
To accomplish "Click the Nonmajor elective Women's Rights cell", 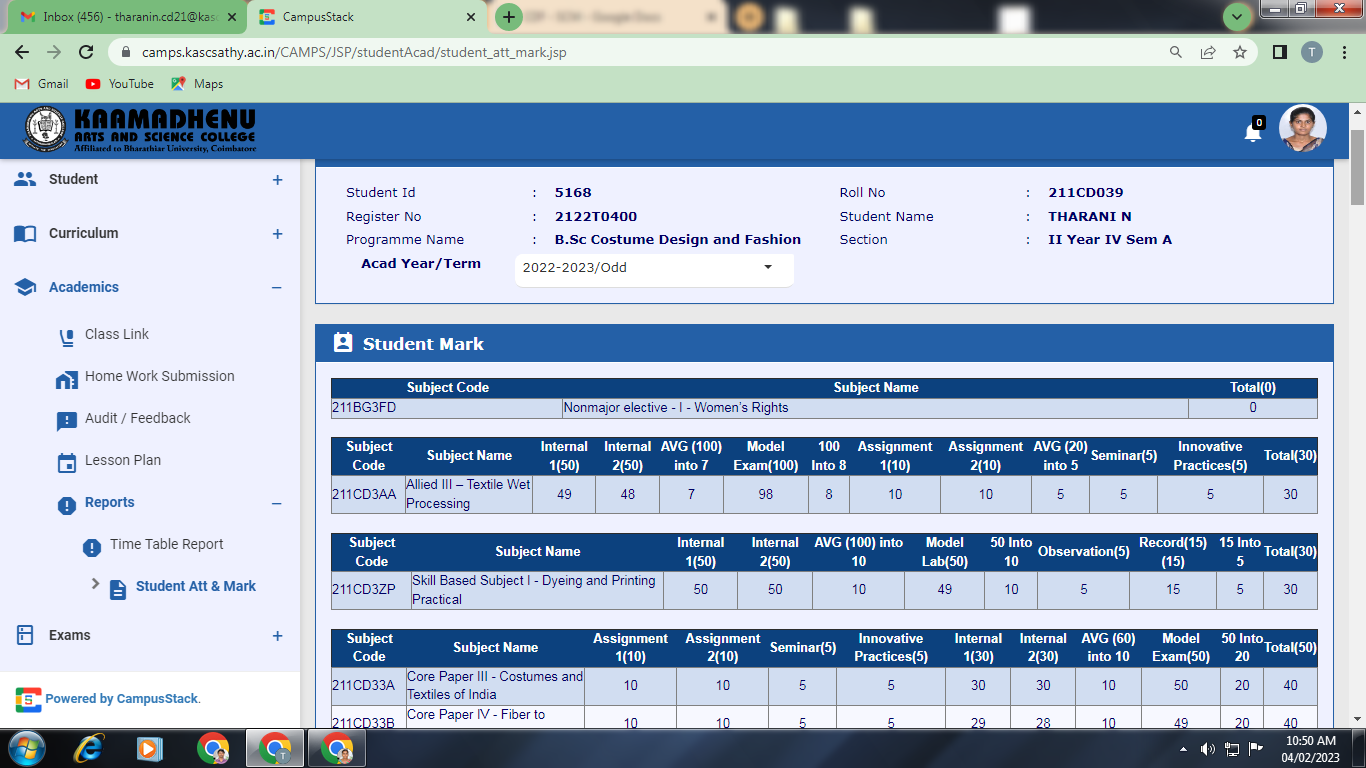I will click(876, 407).
